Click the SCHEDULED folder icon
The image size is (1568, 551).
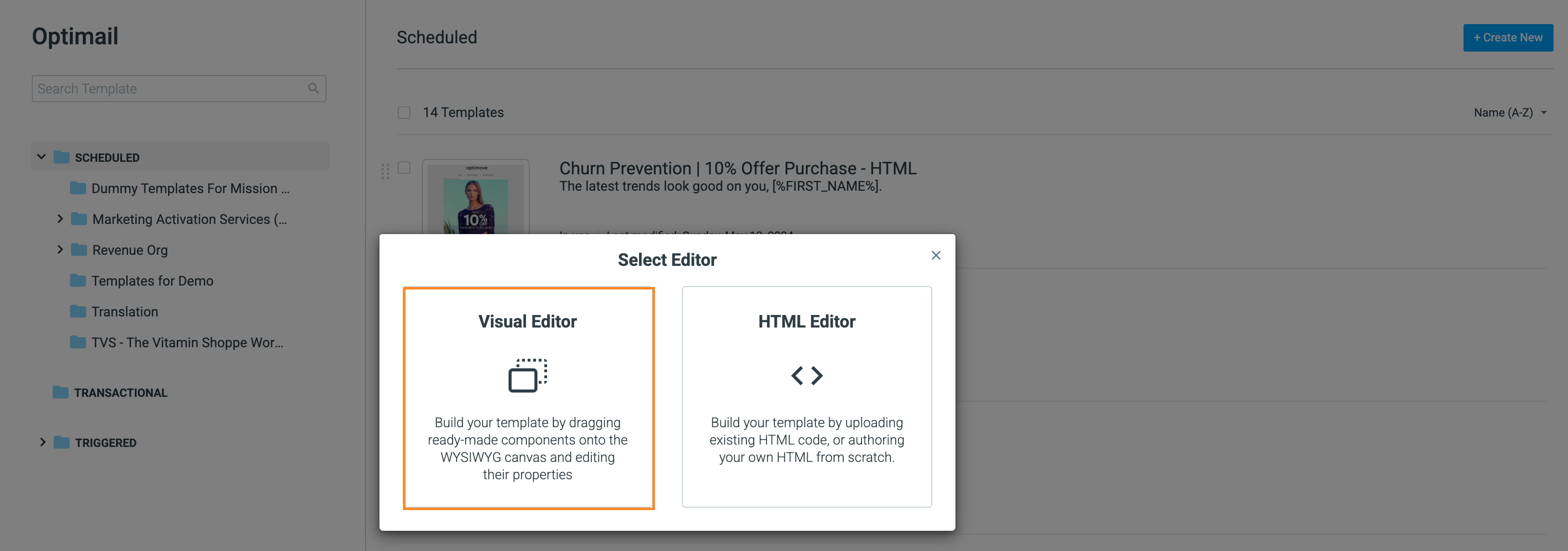click(62, 157)
